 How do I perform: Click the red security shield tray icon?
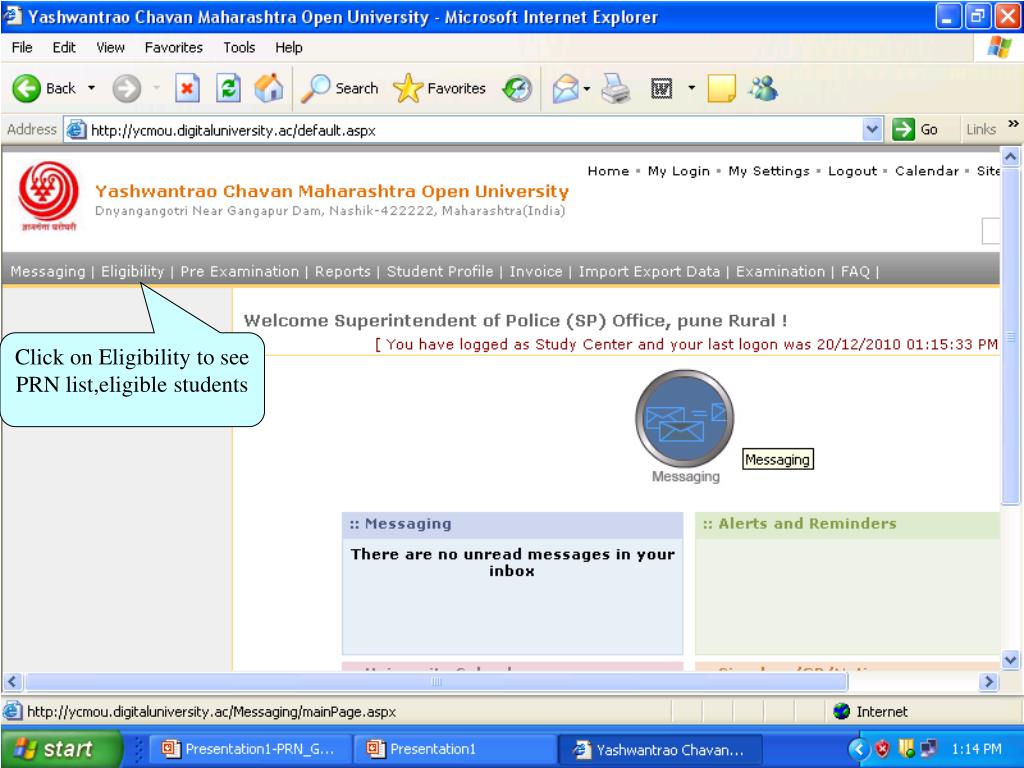882,748
